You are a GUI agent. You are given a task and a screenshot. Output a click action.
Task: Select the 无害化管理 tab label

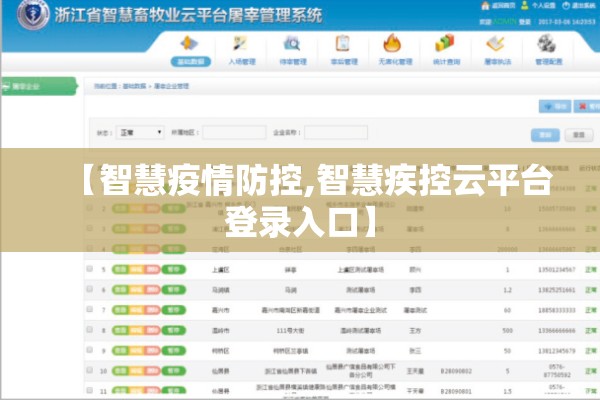click(x=395, y=62)
